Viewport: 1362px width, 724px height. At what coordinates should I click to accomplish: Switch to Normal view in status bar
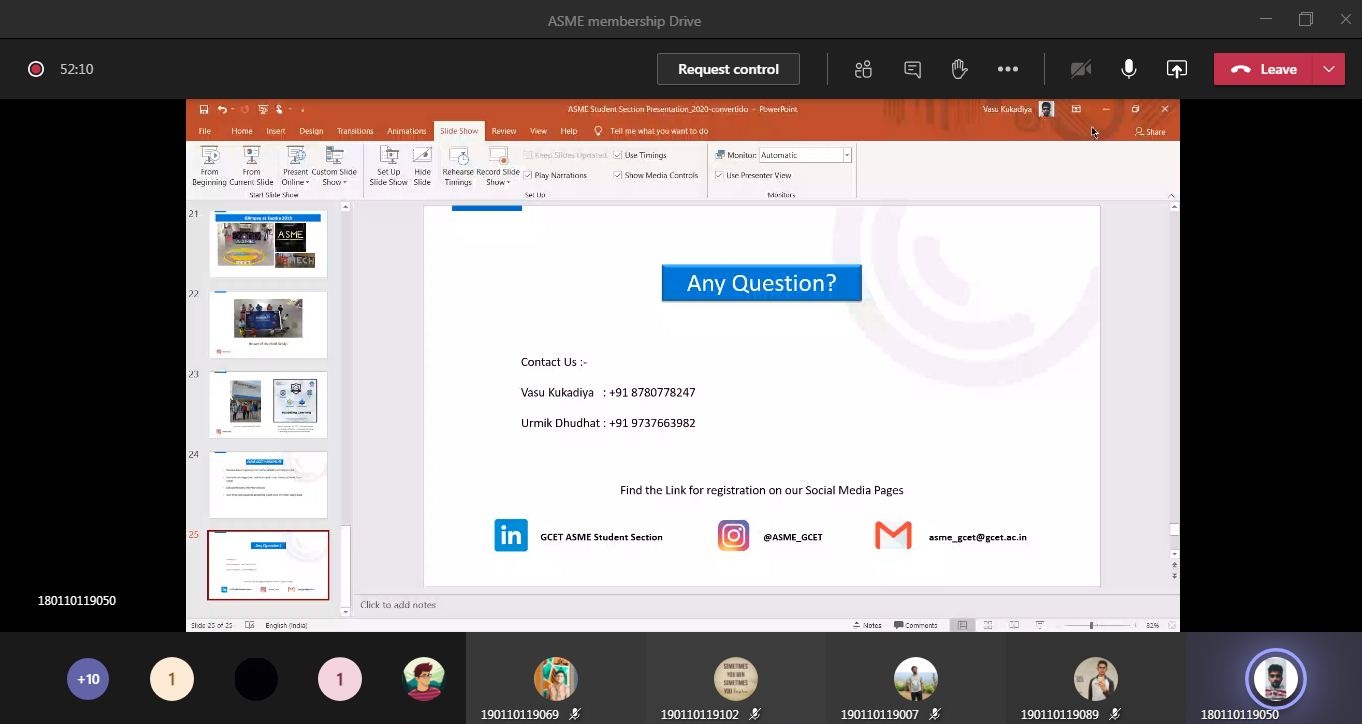[x=962, y=625]
